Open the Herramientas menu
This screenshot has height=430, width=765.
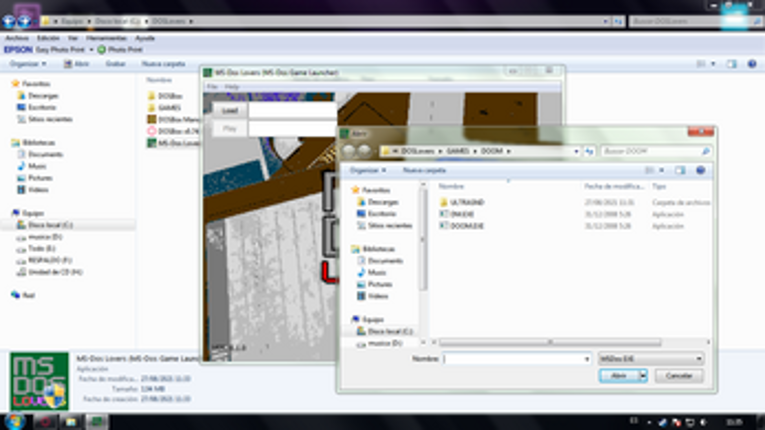(106, 38)
